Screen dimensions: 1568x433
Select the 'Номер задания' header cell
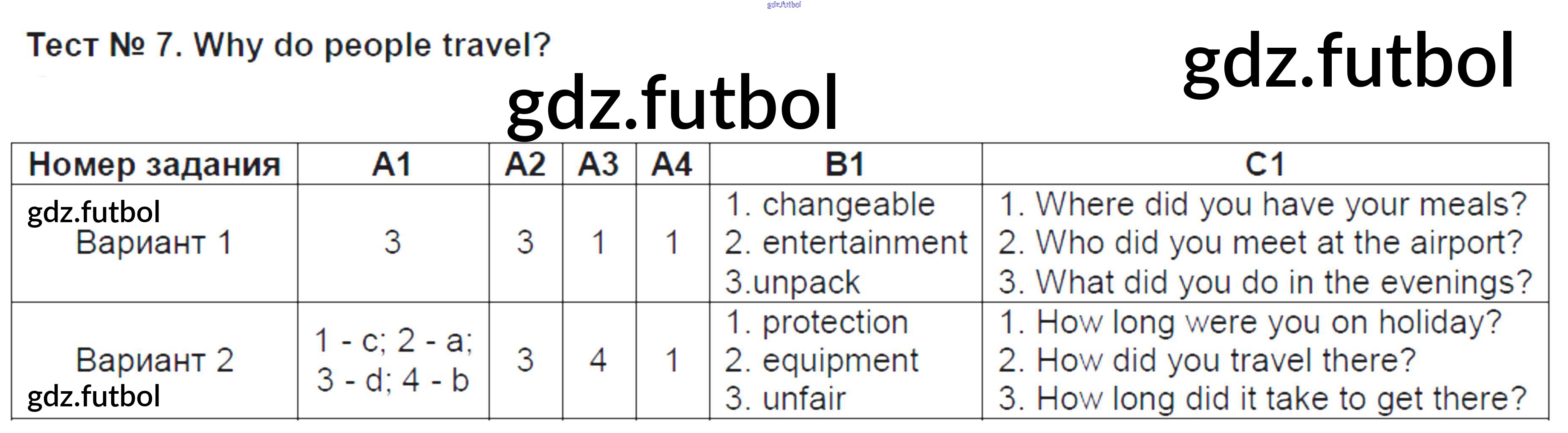coord(155,165)
